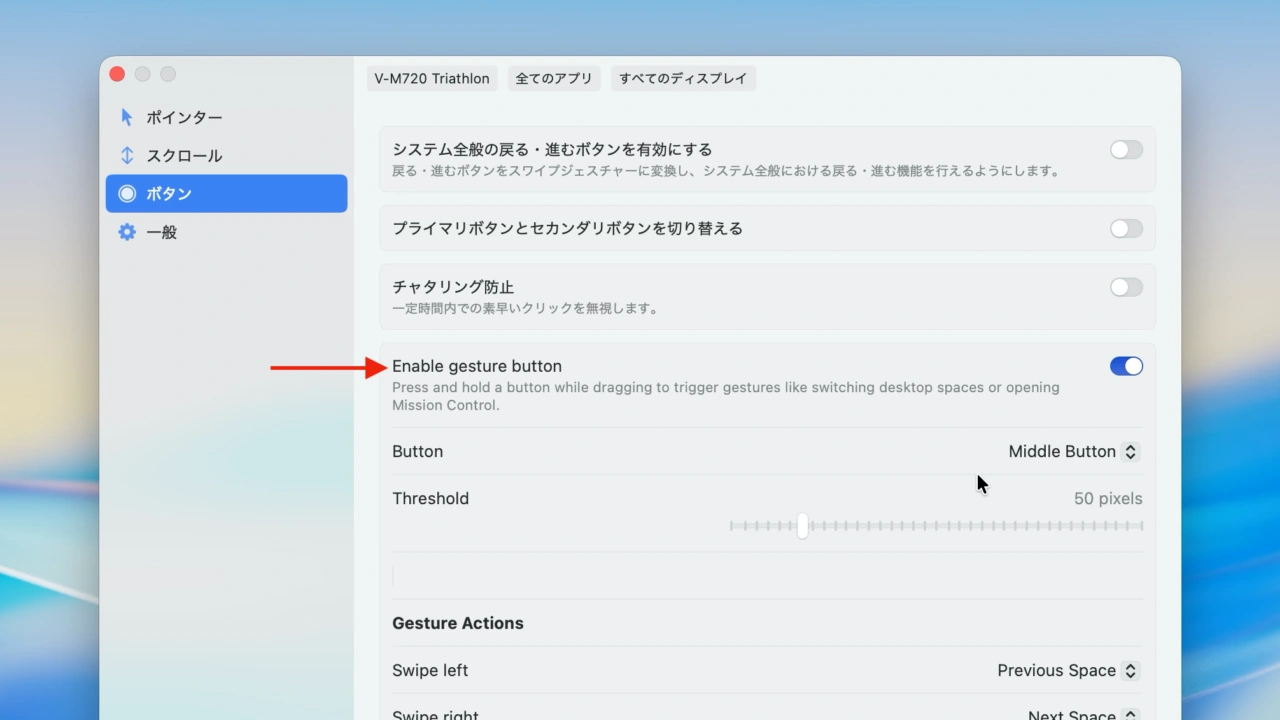Open the Swipe left Previous Space dropdown
1280x720 pixels.
(1066, 670)
